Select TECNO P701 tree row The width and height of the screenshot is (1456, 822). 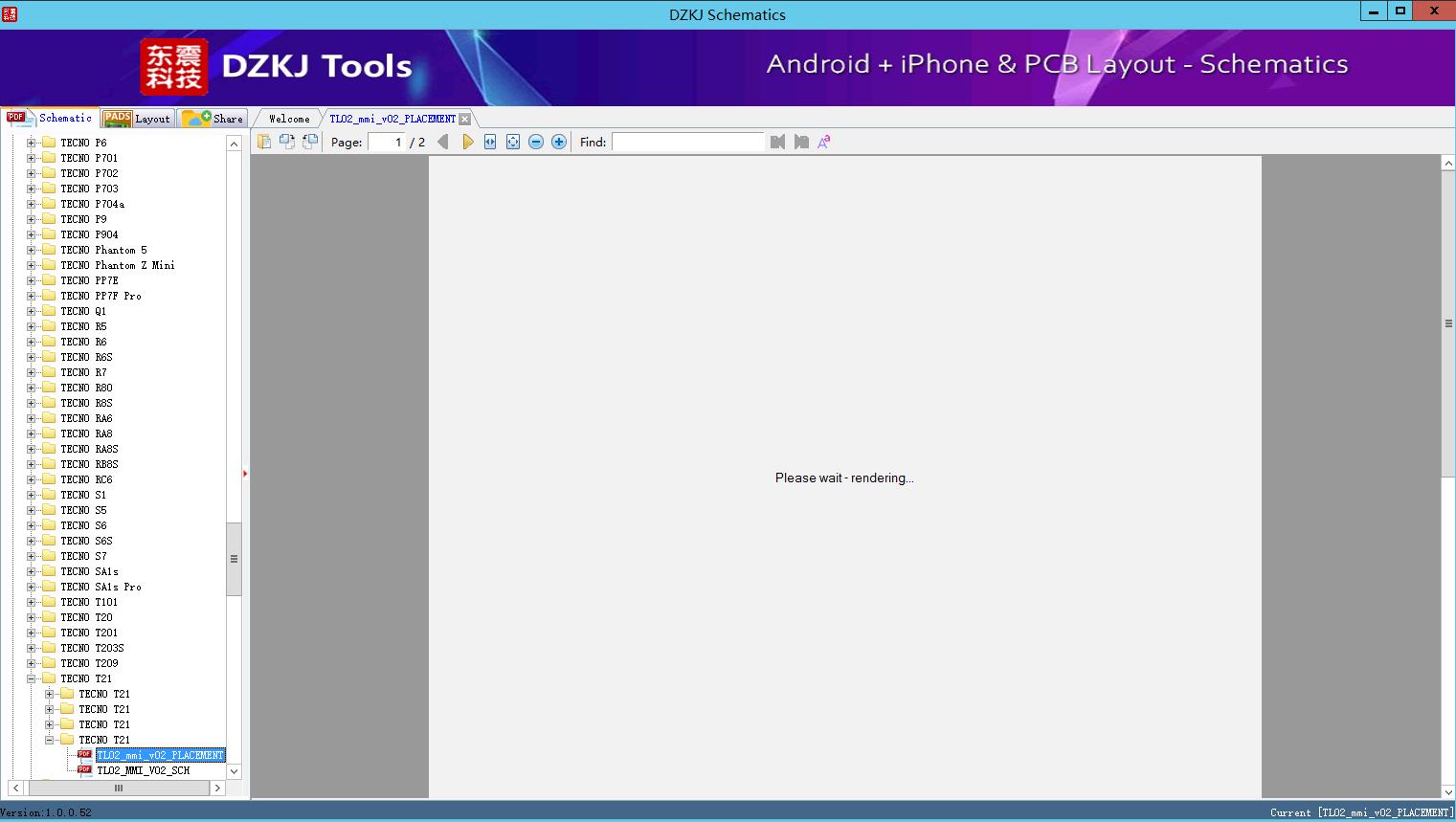point(89,158)
